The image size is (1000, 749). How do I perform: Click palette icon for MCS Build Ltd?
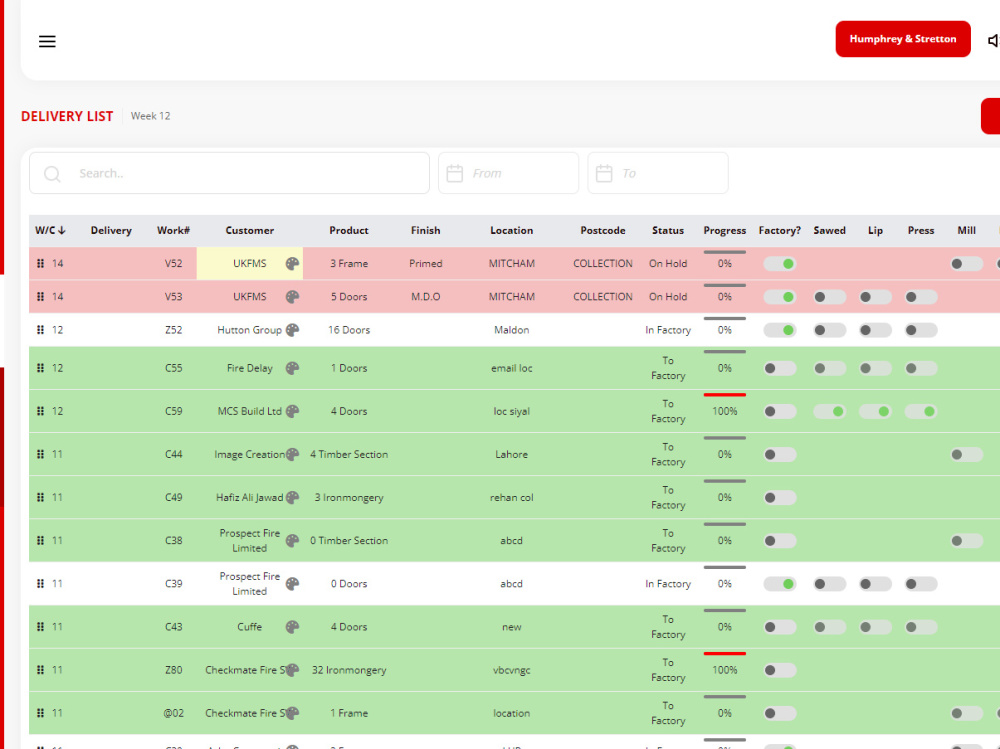(292, 412)
